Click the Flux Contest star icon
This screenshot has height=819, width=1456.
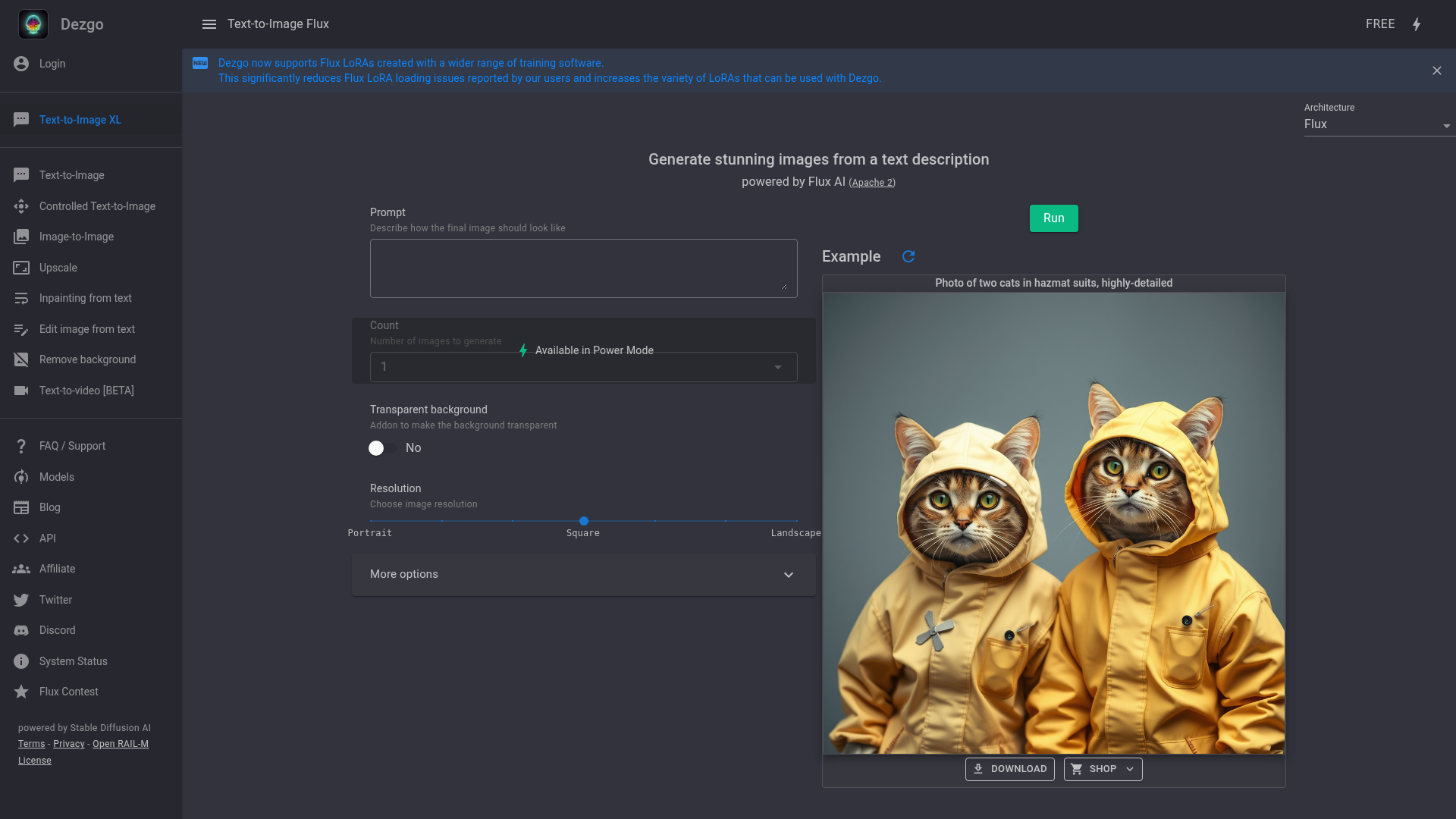point(21,692)
